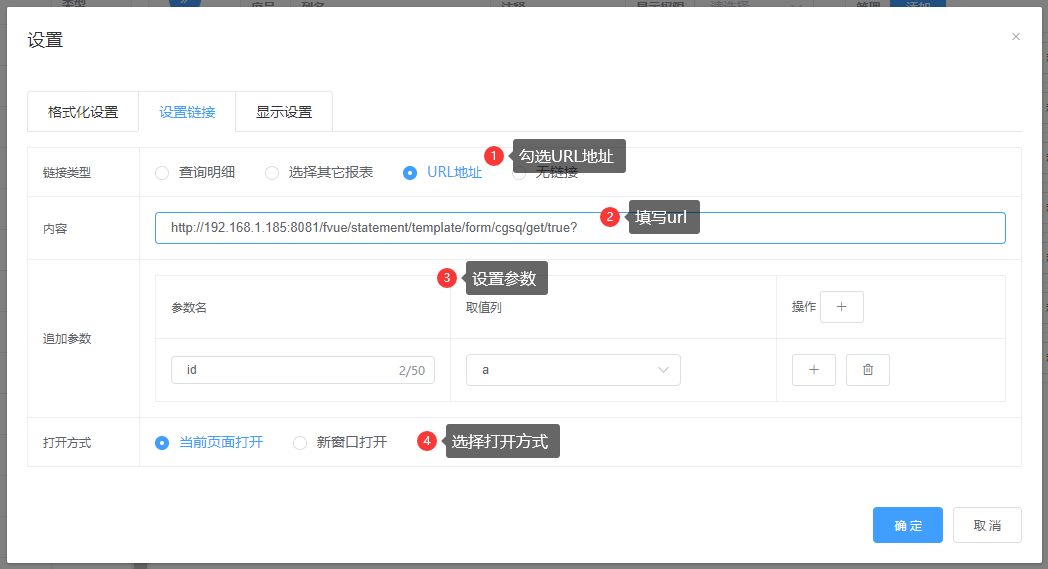Select the 查询明细 link type radio

point(162,173)
